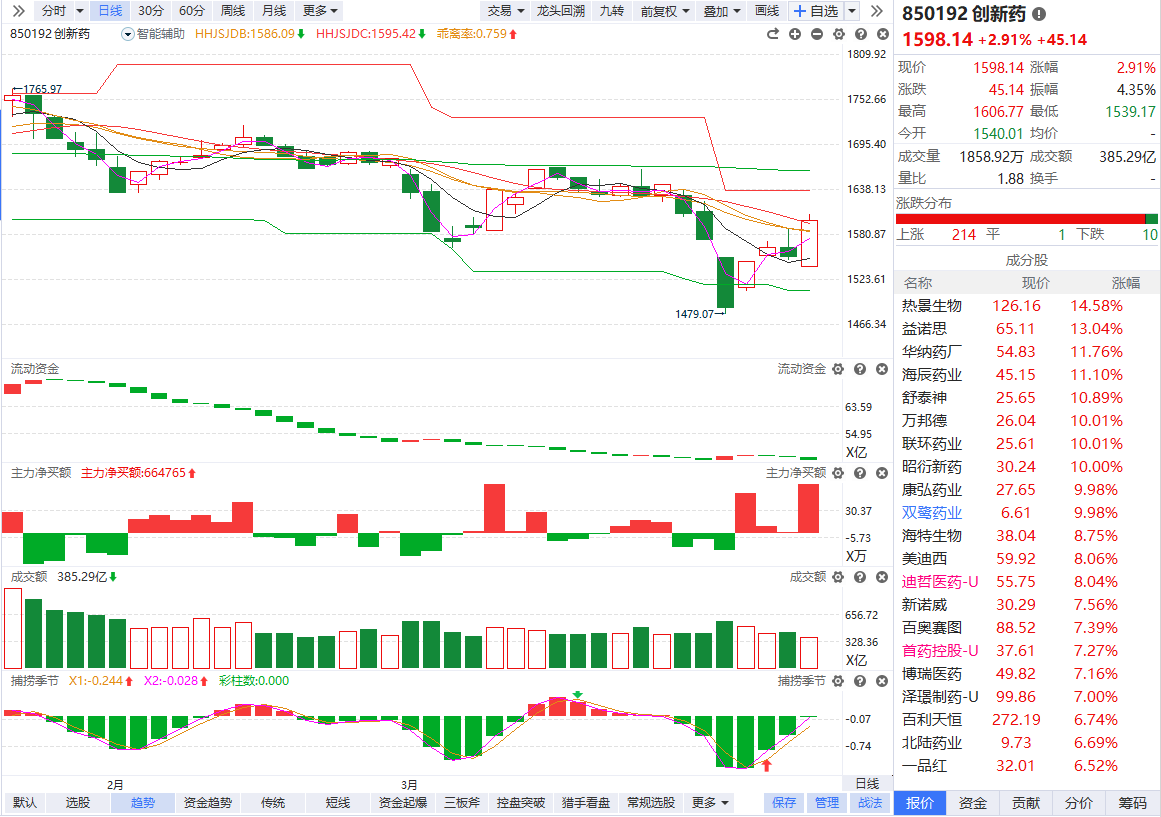
Task: Click help icon for 成交额 panel
Action: pyautogui.click(x=860, y=577)
